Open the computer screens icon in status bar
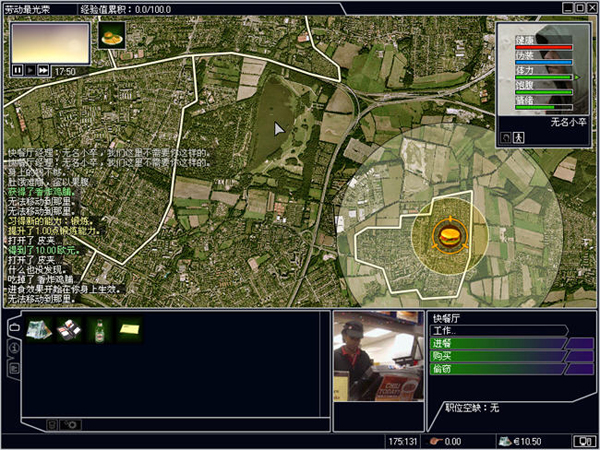Viewport: 600px width, 450px height. point(582,441)
